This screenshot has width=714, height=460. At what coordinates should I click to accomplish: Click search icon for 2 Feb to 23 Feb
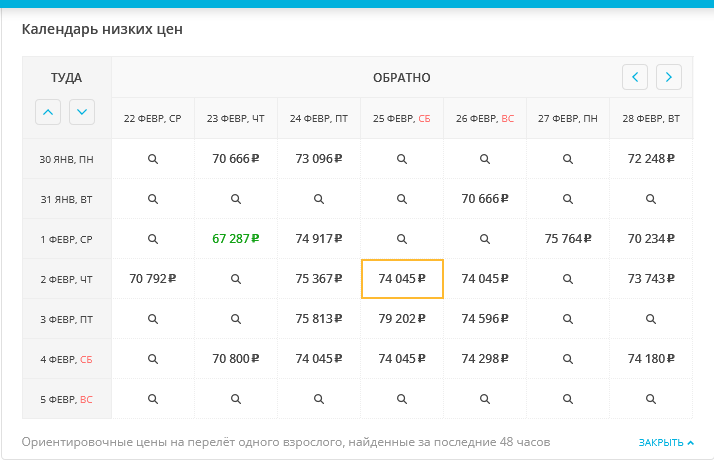pyautogui.click(x=236, y=279)
